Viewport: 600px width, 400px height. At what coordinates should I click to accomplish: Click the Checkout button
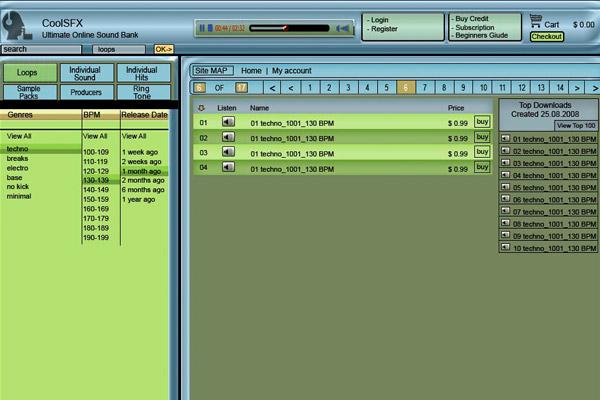546,36
